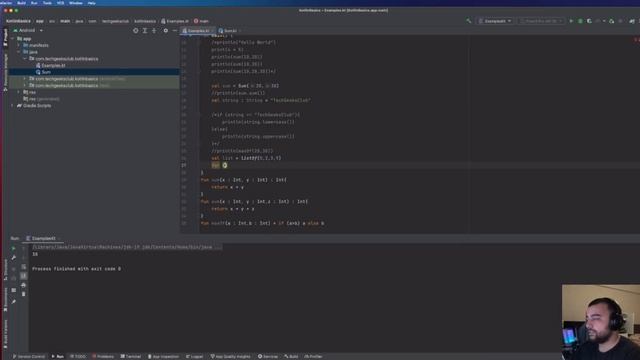Open the Help menu in menu bar
640x360 pixels.
(x=92, y=3)
